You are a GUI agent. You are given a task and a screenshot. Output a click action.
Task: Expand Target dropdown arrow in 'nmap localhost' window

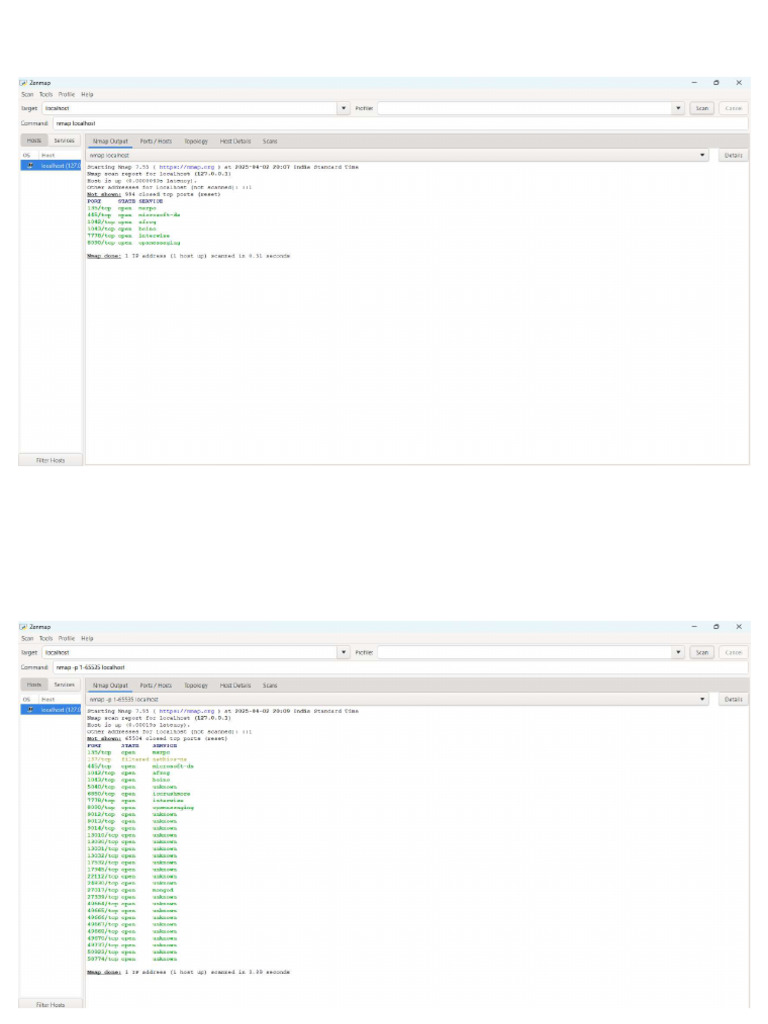pyautogui.click(x=345, y=108)
